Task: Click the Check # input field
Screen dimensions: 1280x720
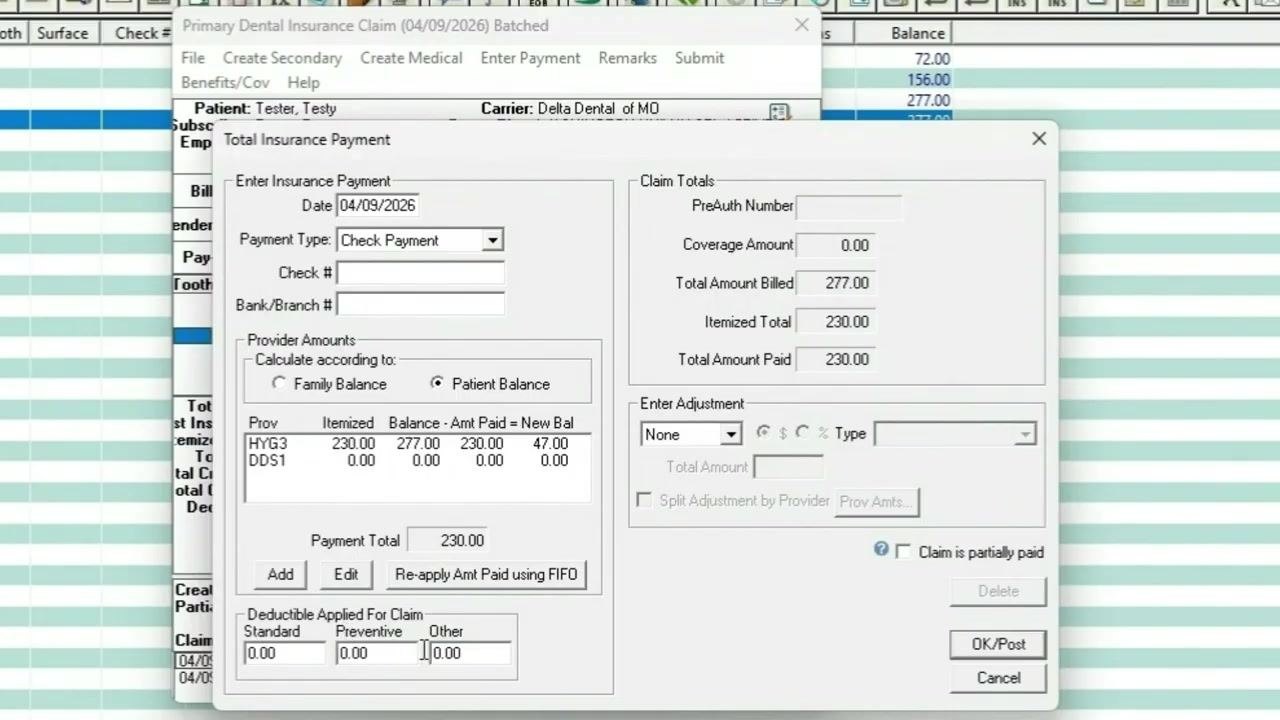Action: (x=420, y=273)
